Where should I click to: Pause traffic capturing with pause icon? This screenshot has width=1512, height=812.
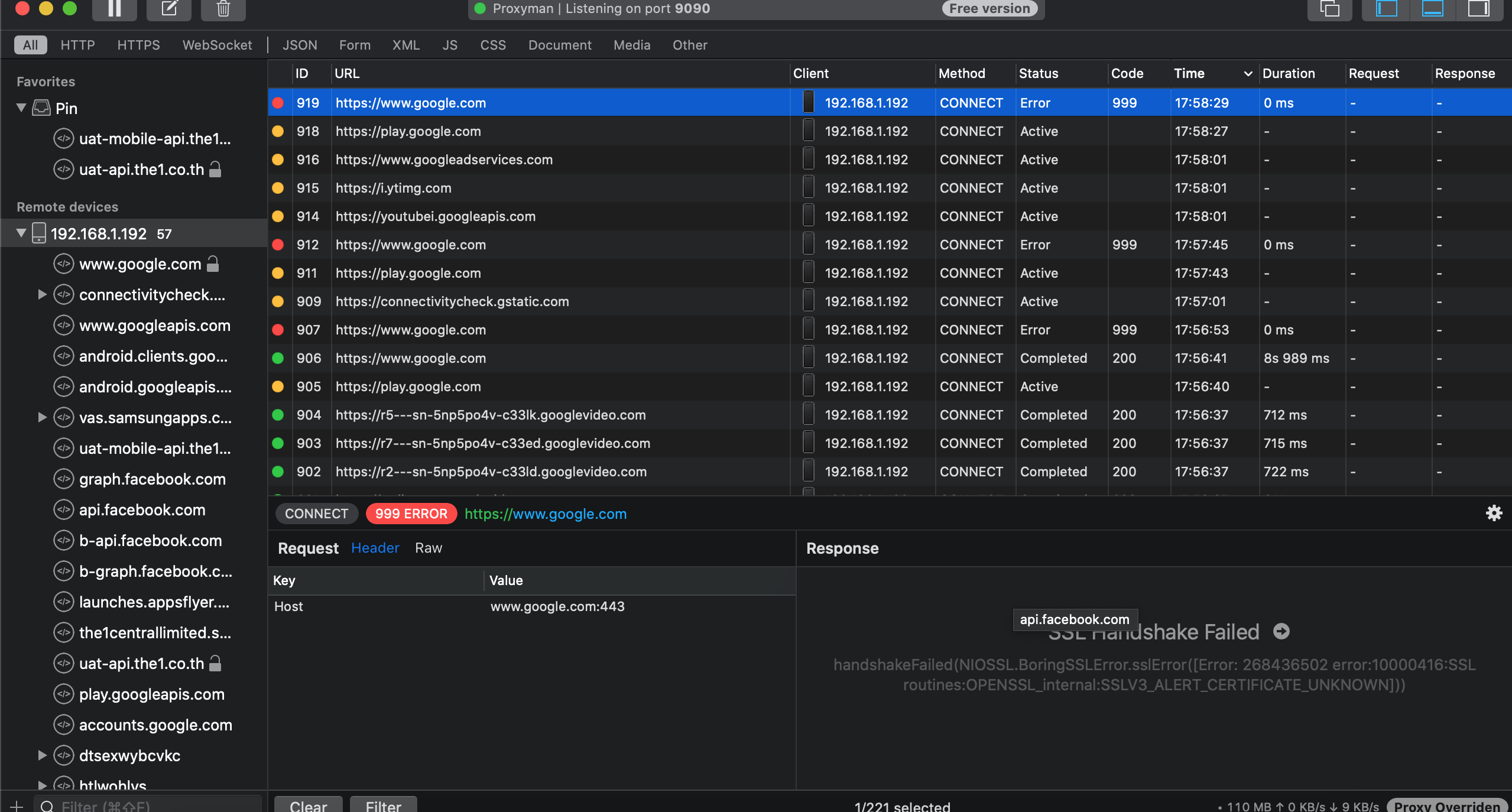tap(115, 9)
